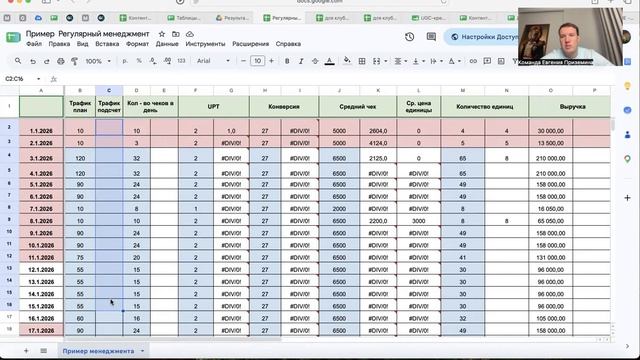This screenshot has height=360, width=640.
Task: Print the spreadsheet
Action: coord(60,61)
